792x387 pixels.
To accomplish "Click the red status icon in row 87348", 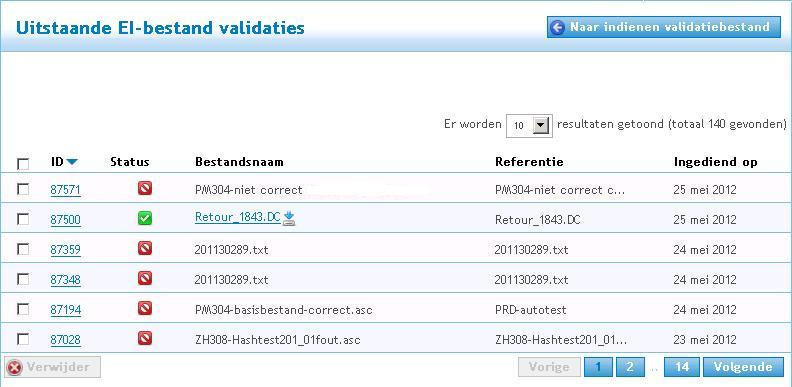I will point(145,278).
